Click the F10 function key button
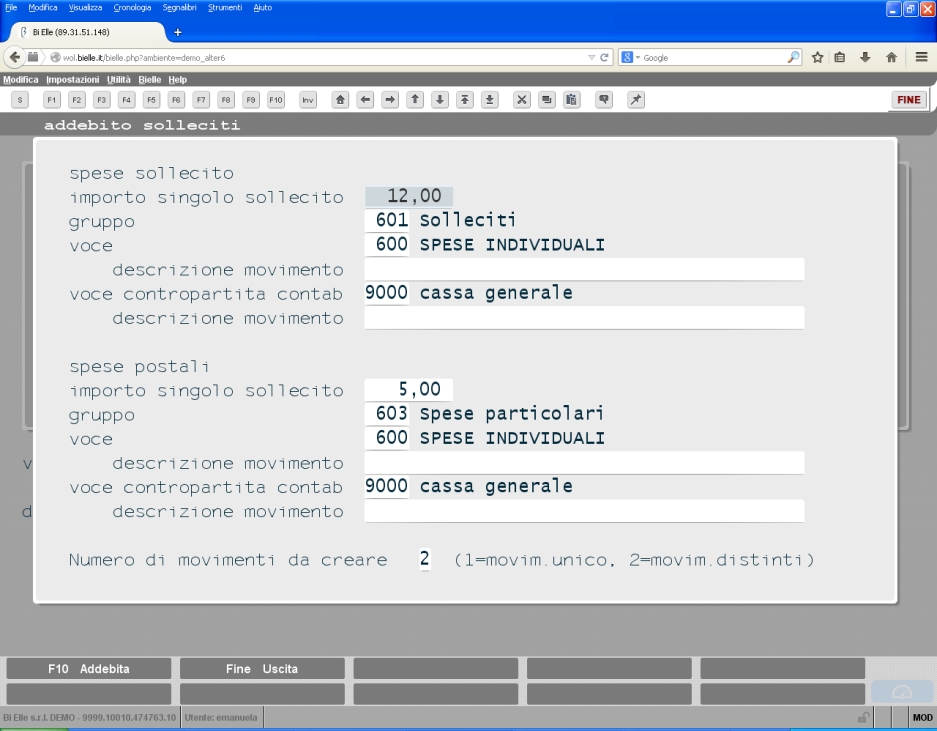The image size is (937, 731). [x=275, y=100]
